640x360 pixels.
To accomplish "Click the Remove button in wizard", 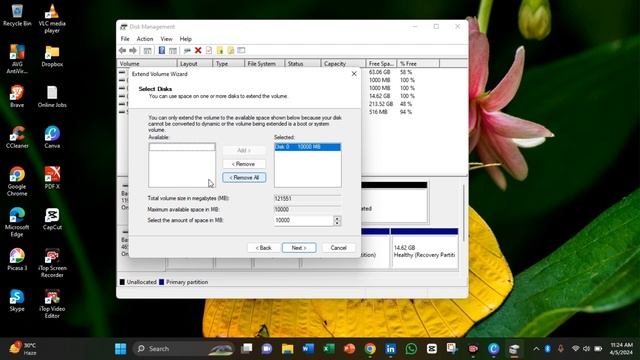I will click(x=244, y=164).
